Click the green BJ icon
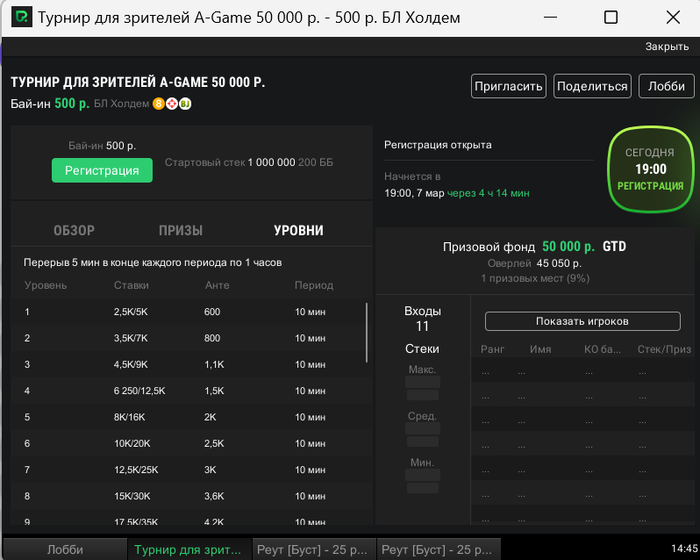 pyautogui.click(x=185, y=104)
